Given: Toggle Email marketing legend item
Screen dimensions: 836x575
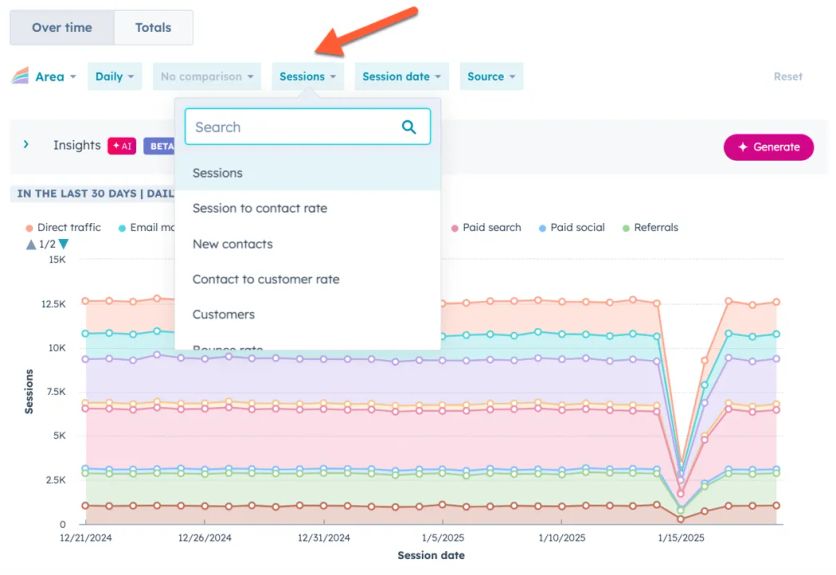Looking at the screenshot, I should (147, 227).
